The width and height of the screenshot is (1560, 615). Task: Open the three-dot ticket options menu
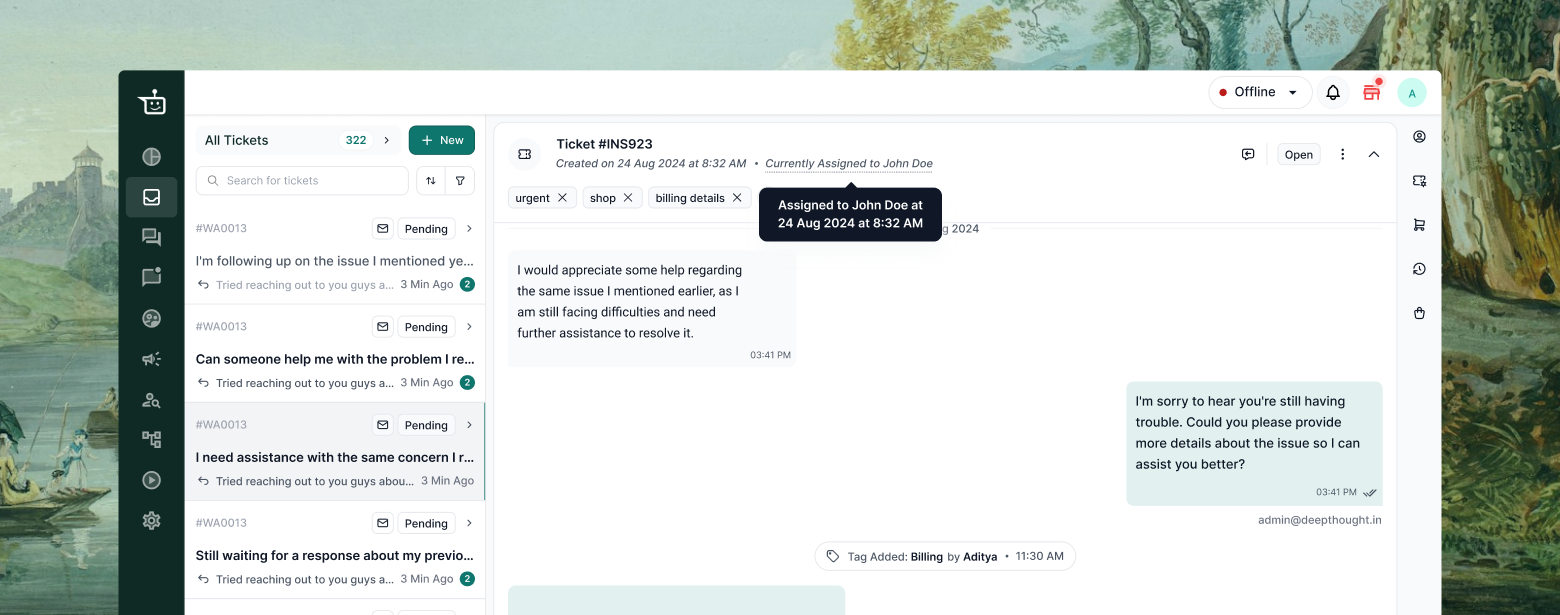1343,154
